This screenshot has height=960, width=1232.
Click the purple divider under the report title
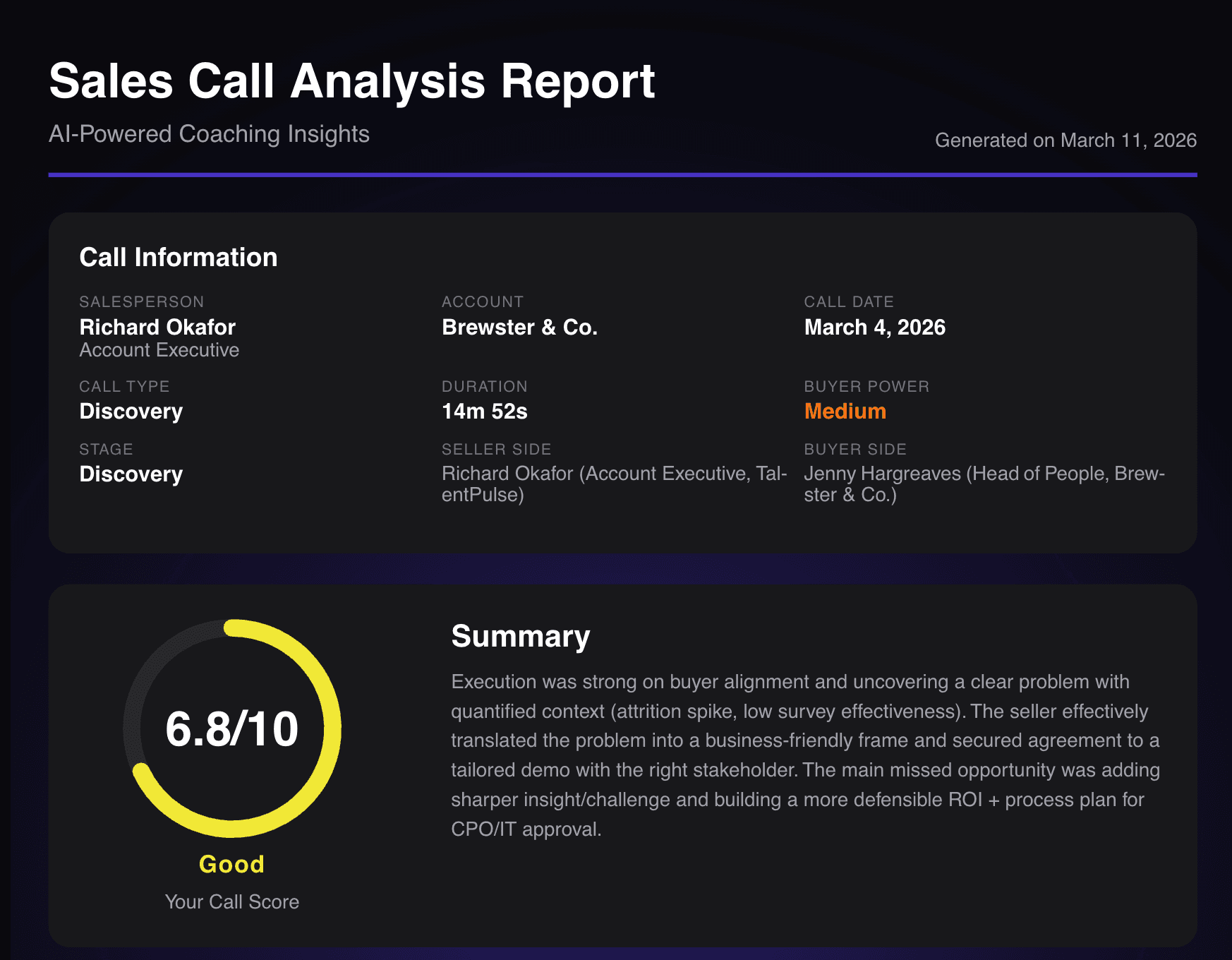point(621,172)
